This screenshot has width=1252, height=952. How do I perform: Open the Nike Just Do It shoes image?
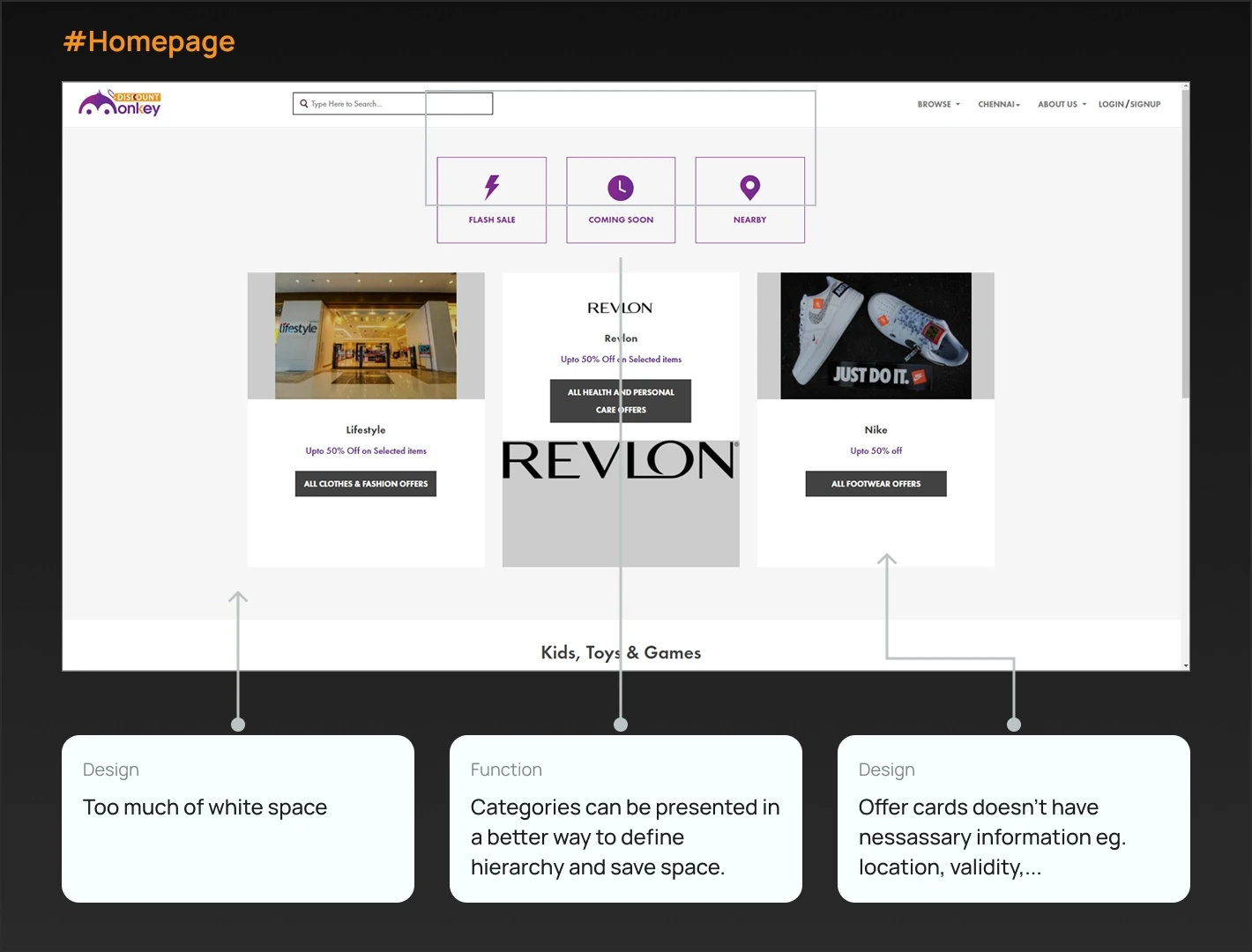876,336
